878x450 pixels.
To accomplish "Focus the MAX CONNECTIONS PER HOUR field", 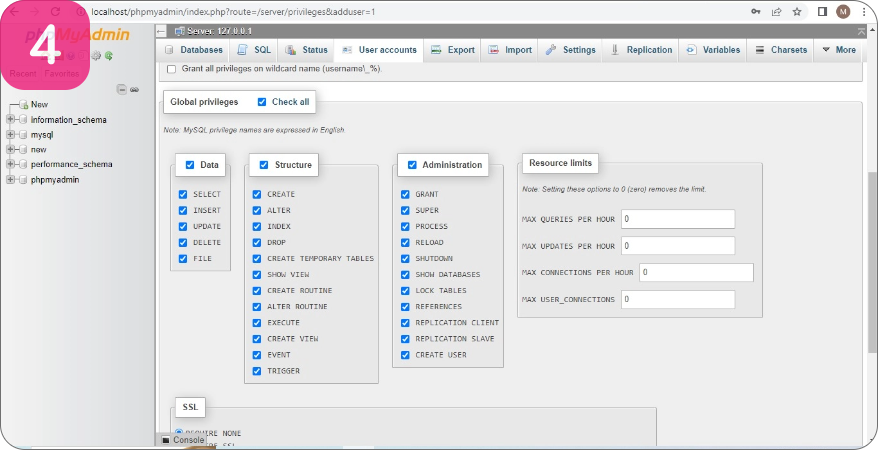I will coord(696,273).
